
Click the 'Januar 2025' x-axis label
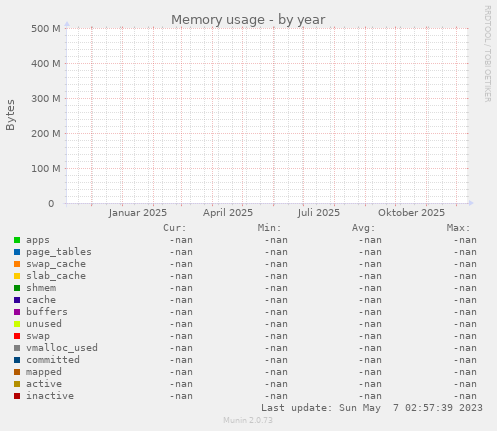tap(138, 213)
